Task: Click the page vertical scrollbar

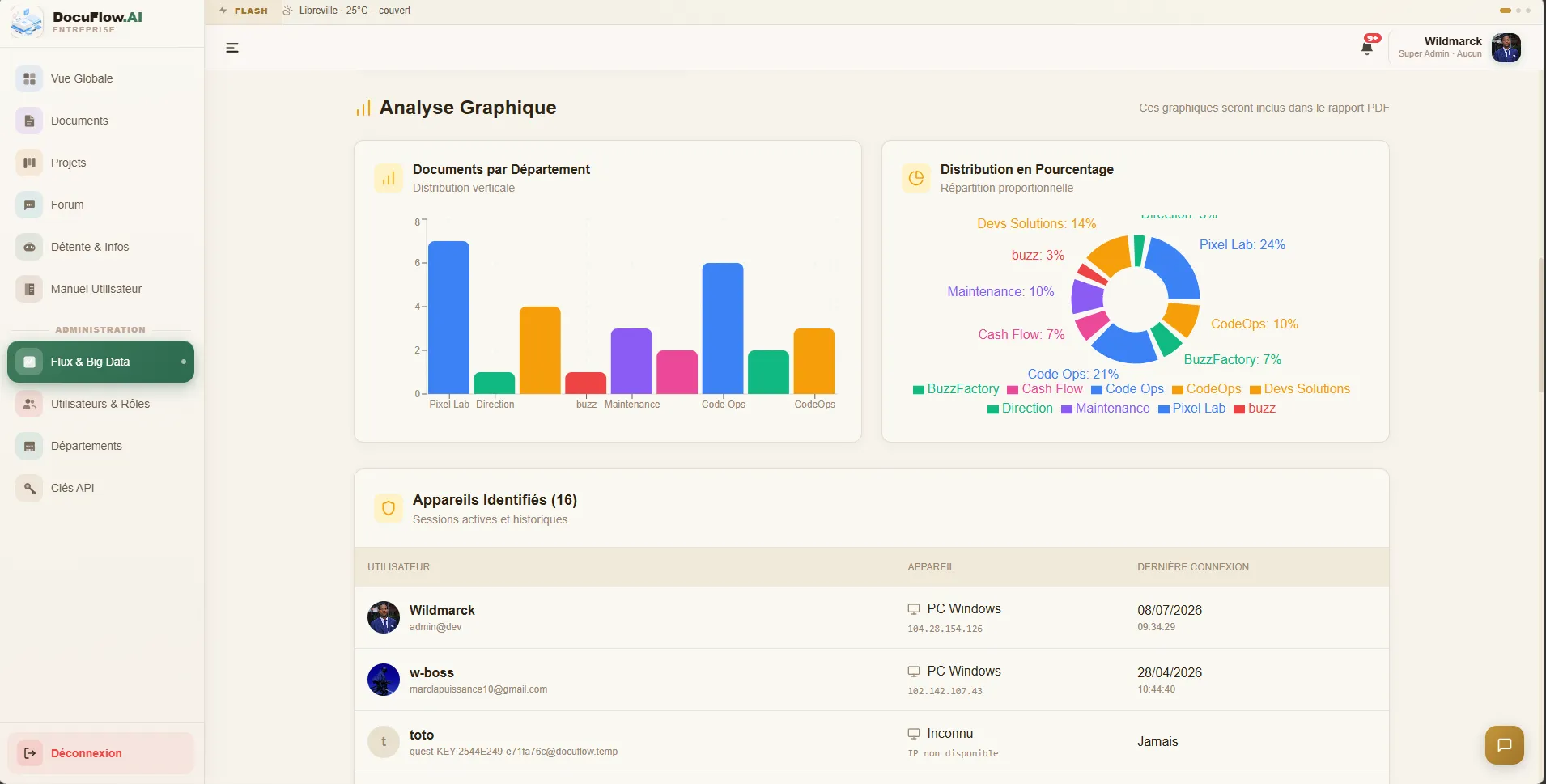Action: (x=1540, y=324)
